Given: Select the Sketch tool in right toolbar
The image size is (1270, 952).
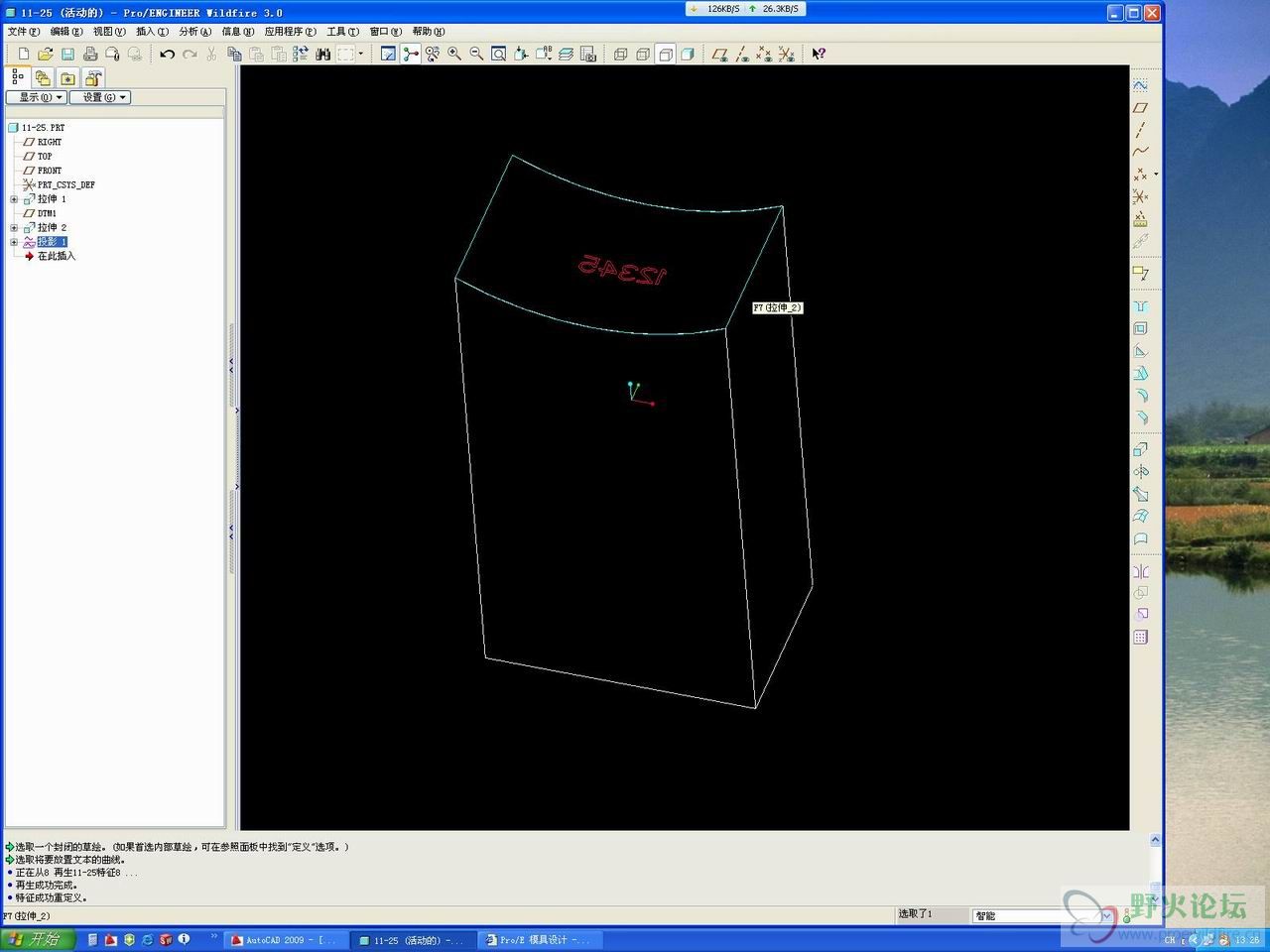Looking at the screenshot, I should point(1141,86).
